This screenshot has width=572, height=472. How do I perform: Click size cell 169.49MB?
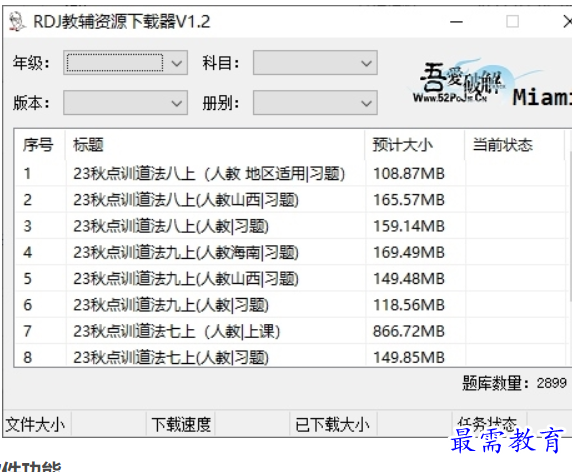click(409, 252)
